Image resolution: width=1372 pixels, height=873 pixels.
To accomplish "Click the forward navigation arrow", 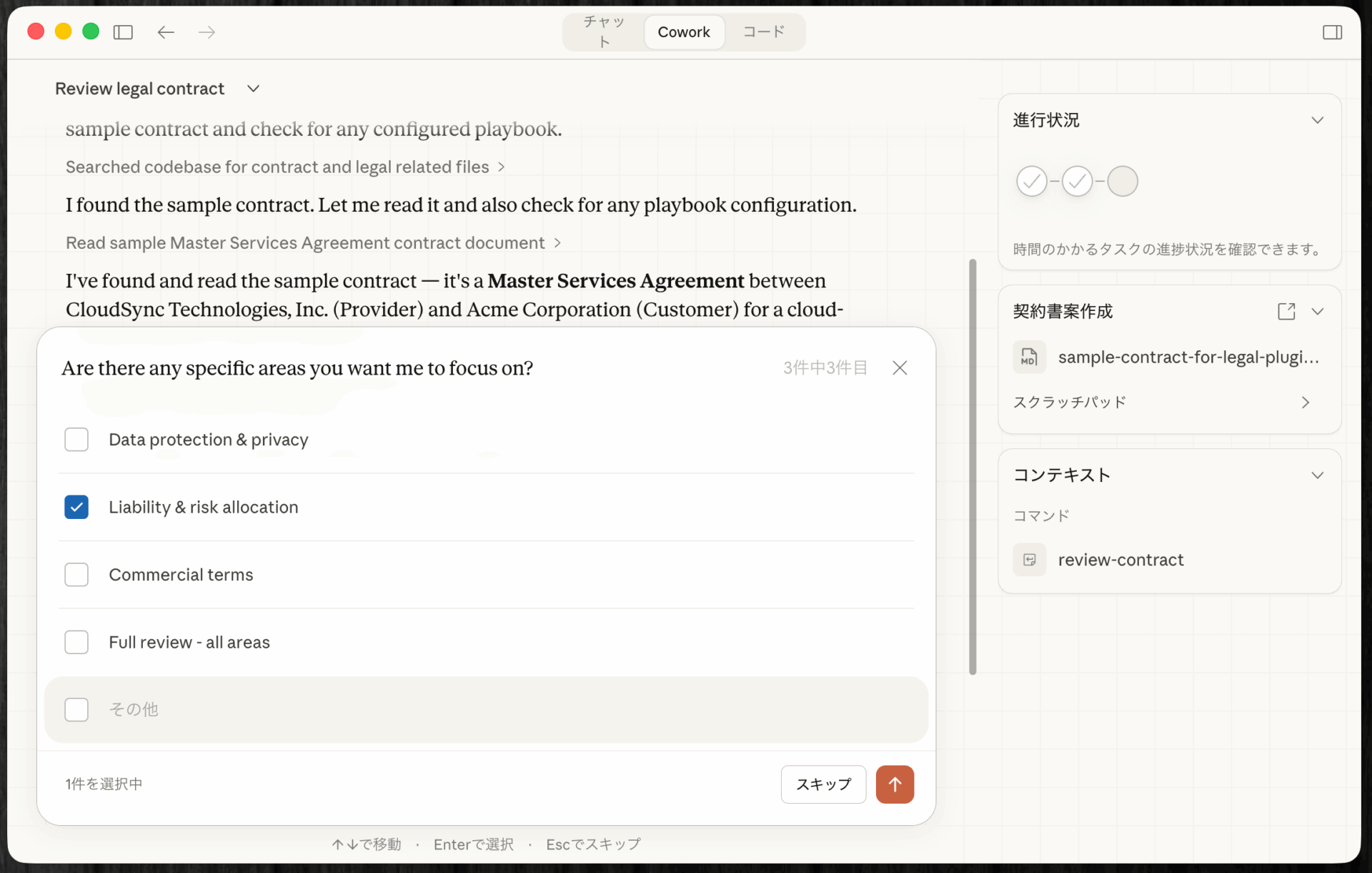I will tap(207, 32).
